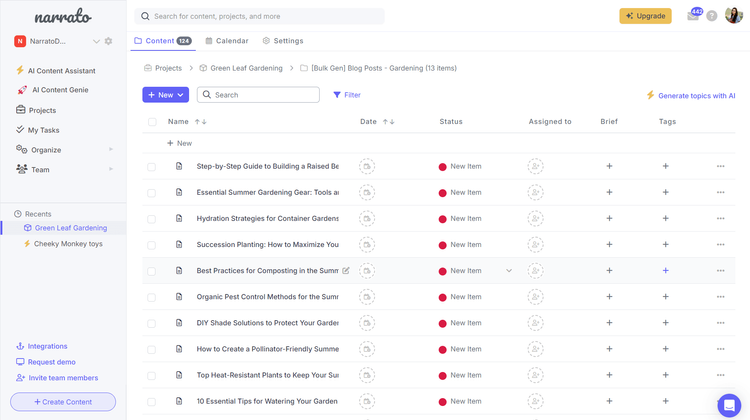Open the user profile avatar
This screenshot has height=420, width=750.
point(734,15)
